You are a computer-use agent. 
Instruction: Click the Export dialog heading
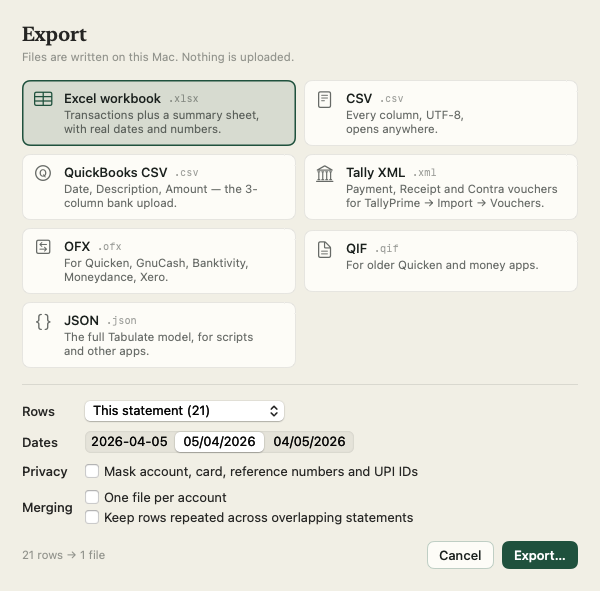pos(54,34)
